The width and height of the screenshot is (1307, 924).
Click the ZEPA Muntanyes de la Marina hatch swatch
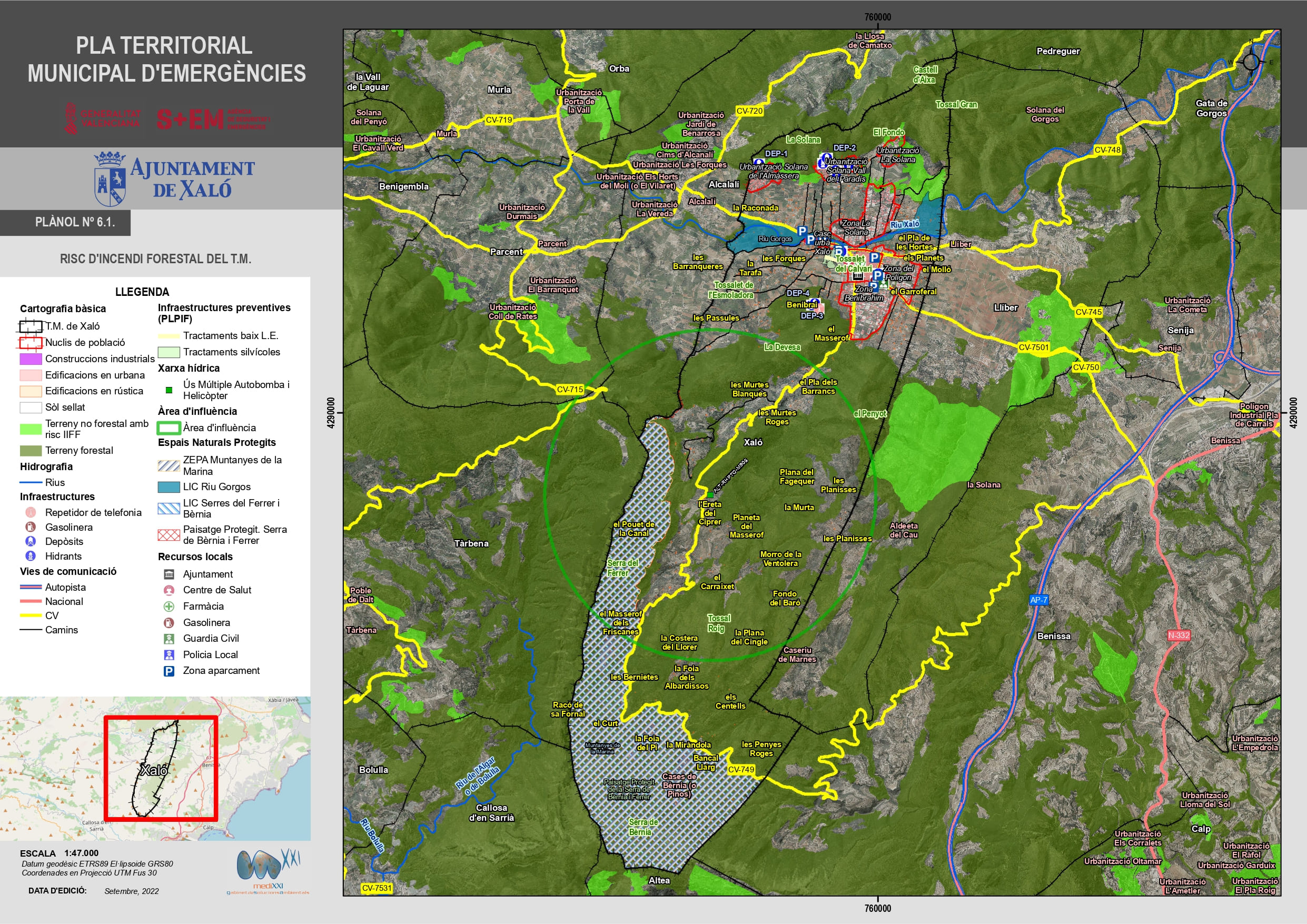pos(169,465)
